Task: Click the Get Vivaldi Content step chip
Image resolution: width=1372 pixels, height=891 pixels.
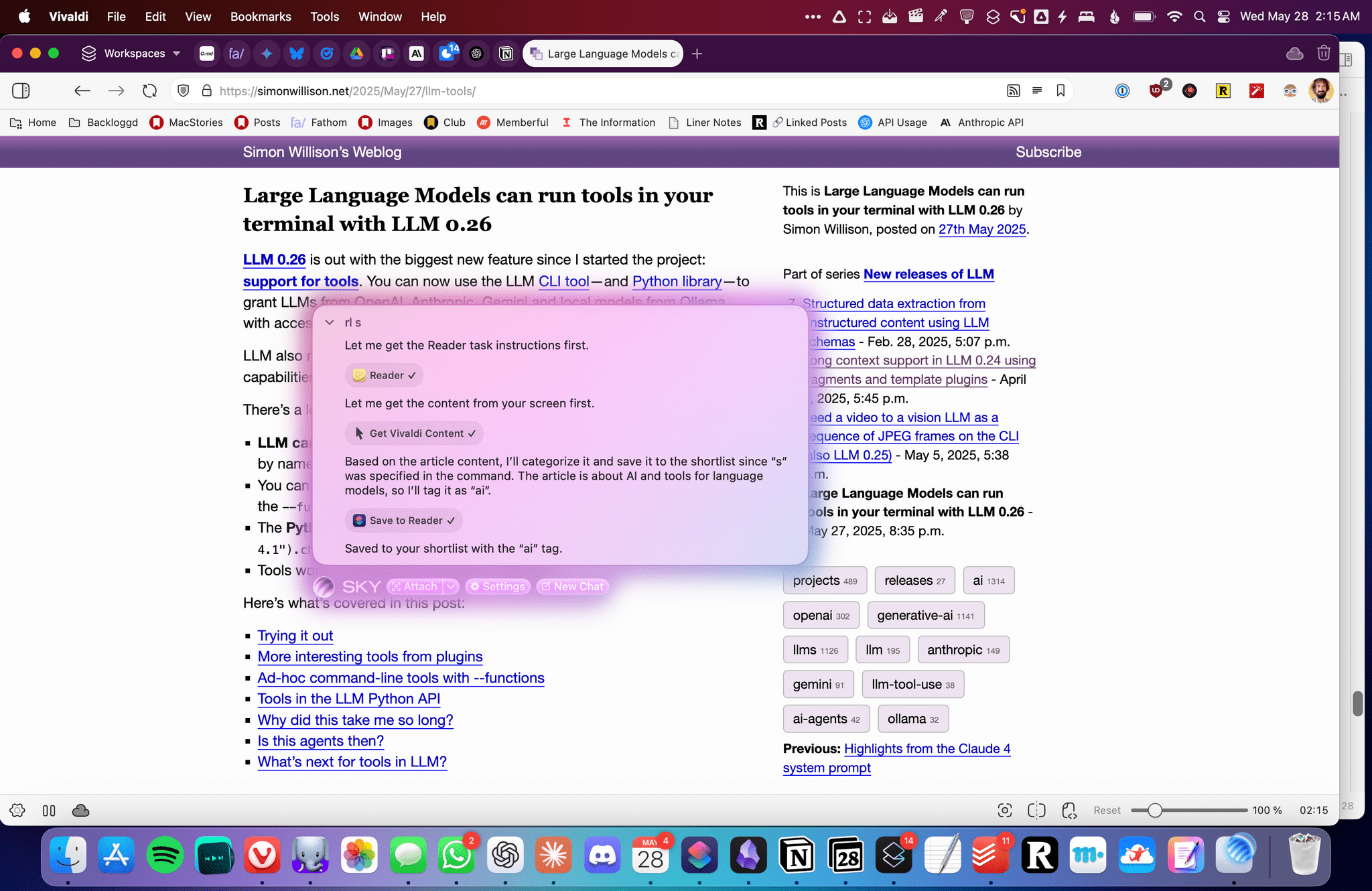Action: [x=414, y=433]
